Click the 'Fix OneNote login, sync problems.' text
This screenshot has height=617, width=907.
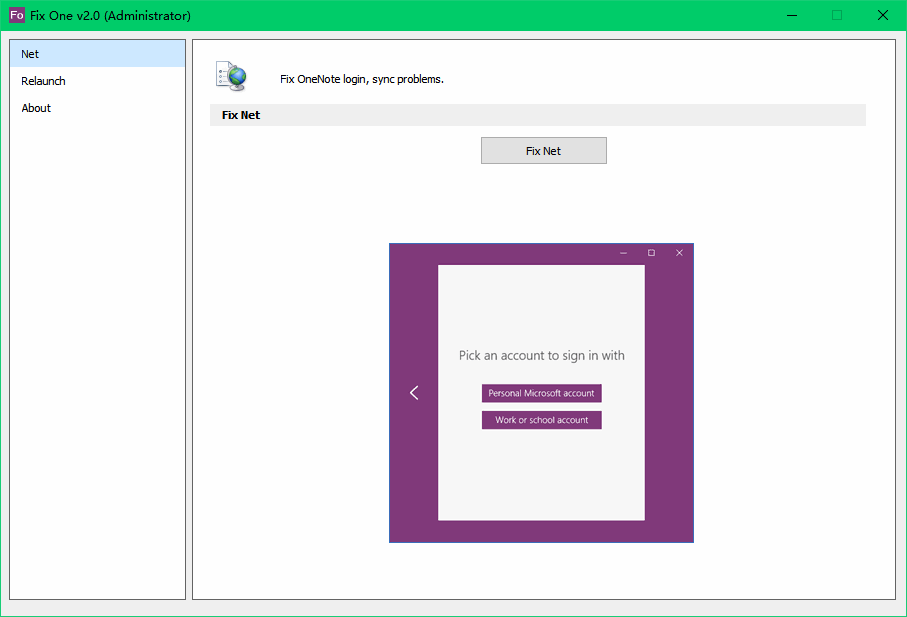[x=362, y=79]
